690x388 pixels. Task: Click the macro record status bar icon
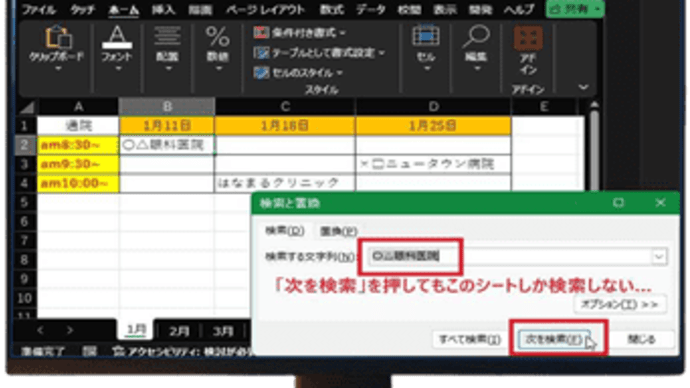point(89,351)
